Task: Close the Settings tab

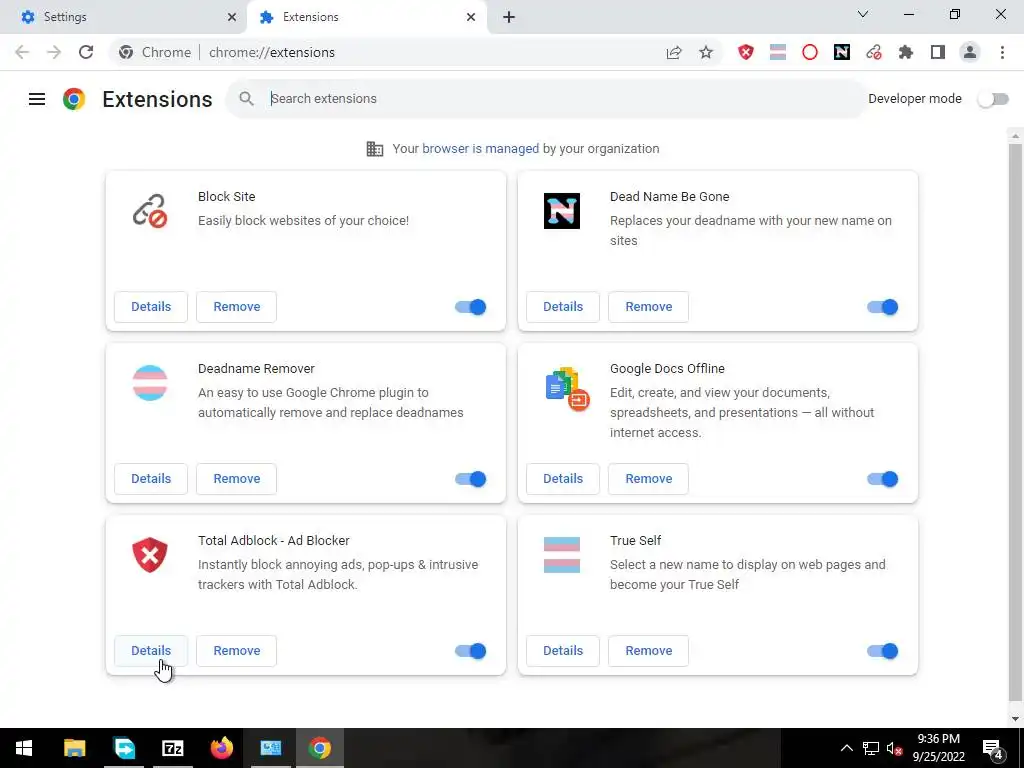Action: [232, 17]
